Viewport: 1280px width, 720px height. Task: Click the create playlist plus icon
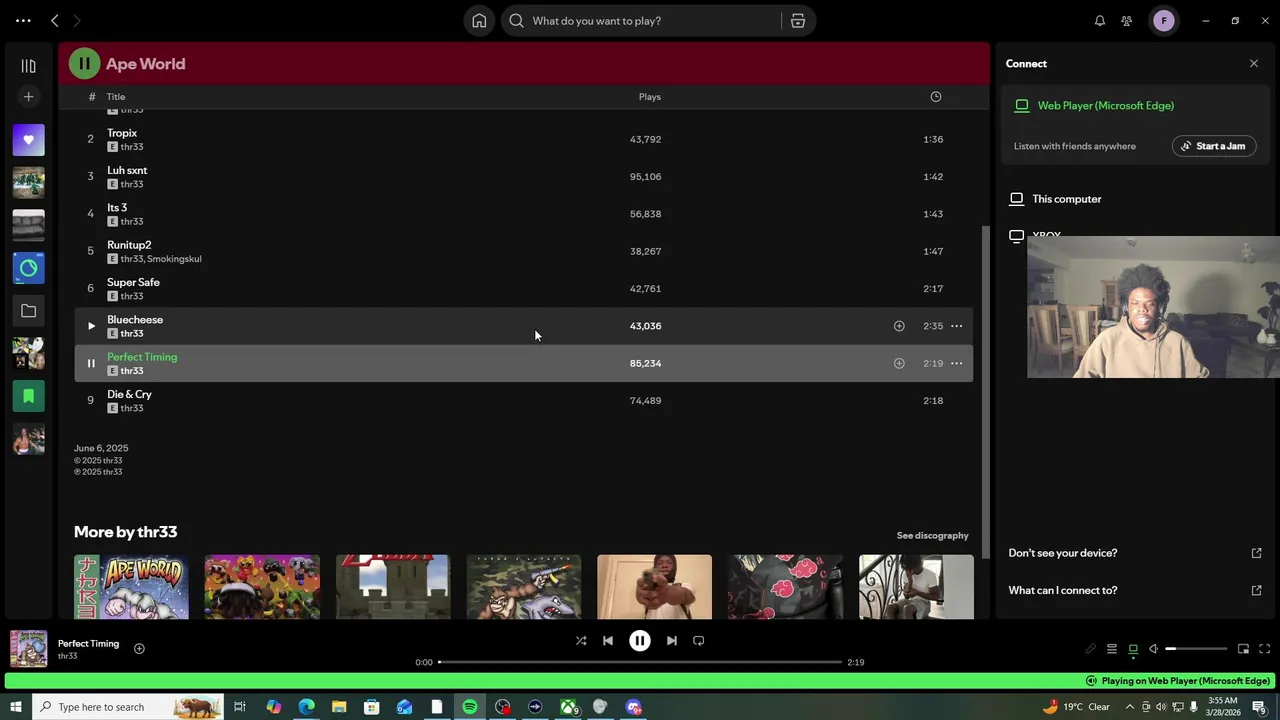pos(28,97)
